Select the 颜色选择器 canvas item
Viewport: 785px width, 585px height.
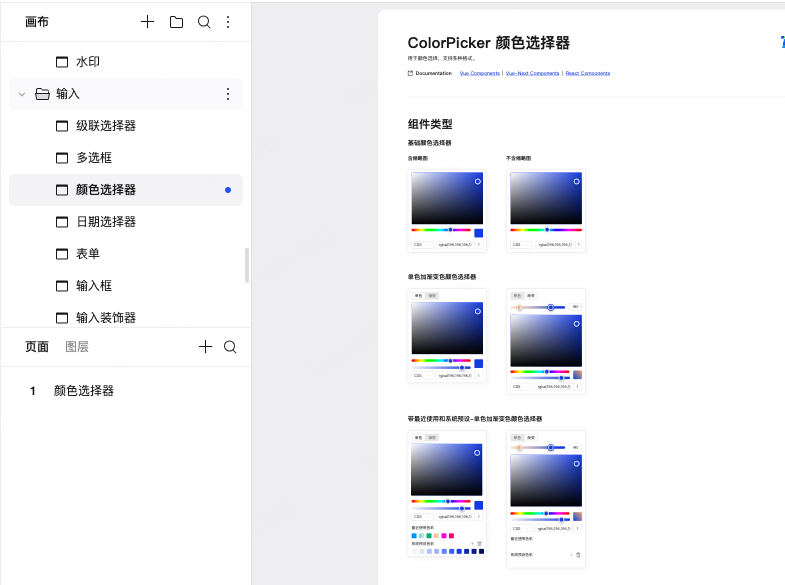(x=126, y=190)
